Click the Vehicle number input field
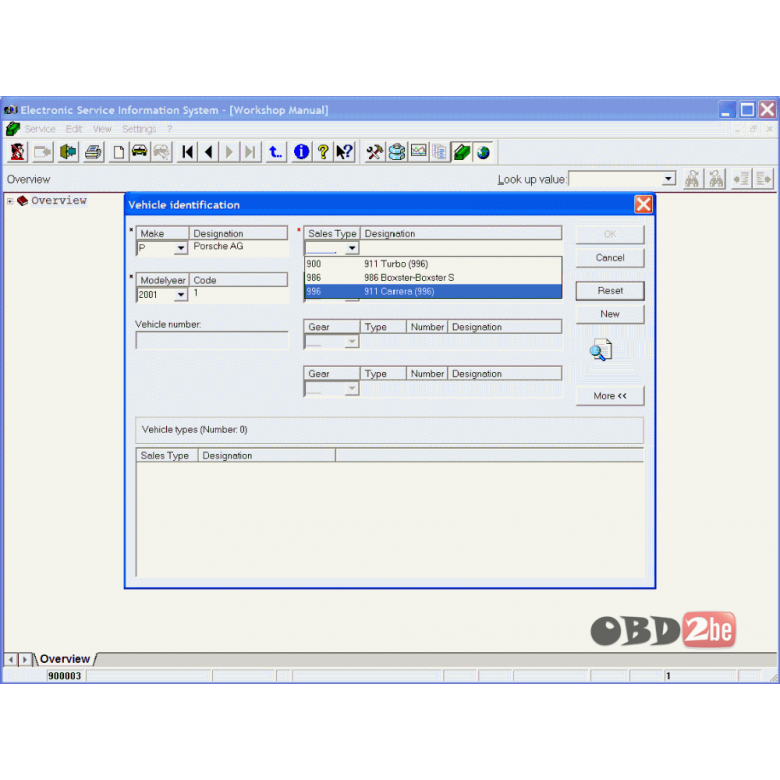Screen dimensions: 780x780 pyautogui.click(x=212, y=341)
